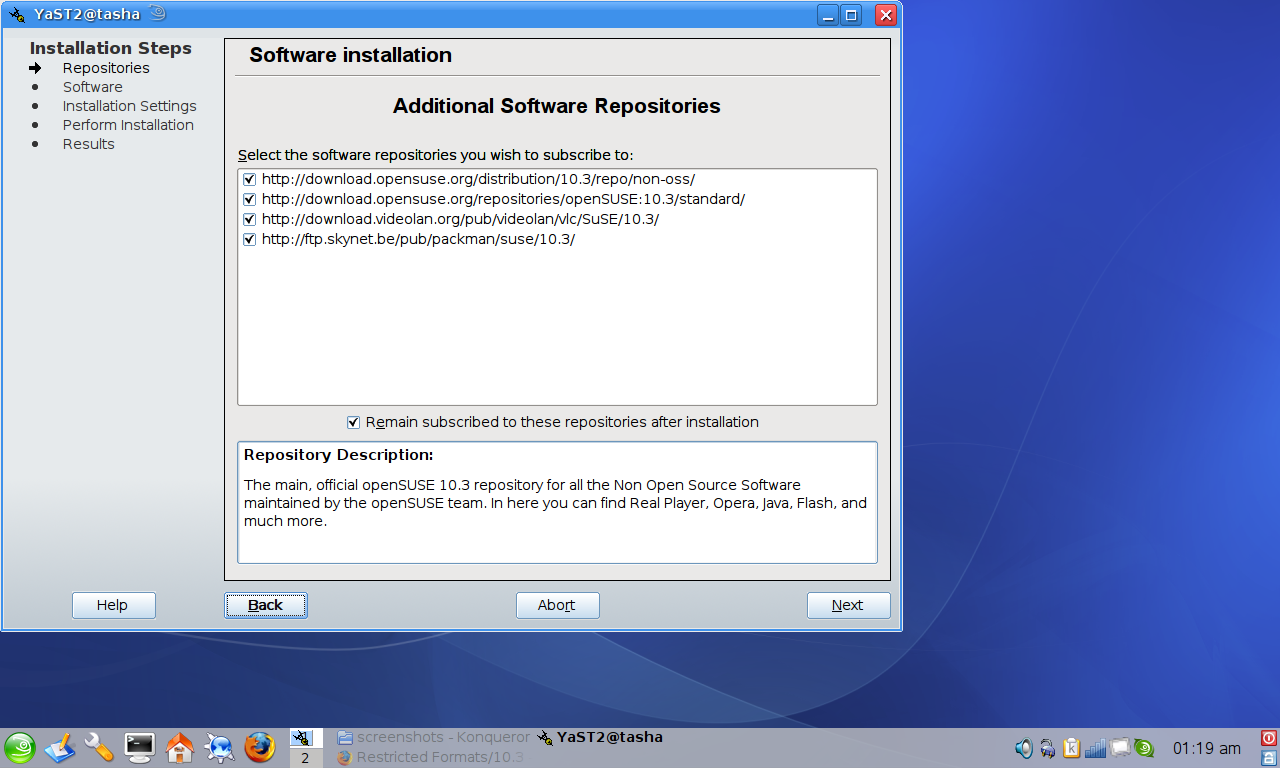Uncheck the packman skynet repository checkbox
1280x768 pixels.
250,240
